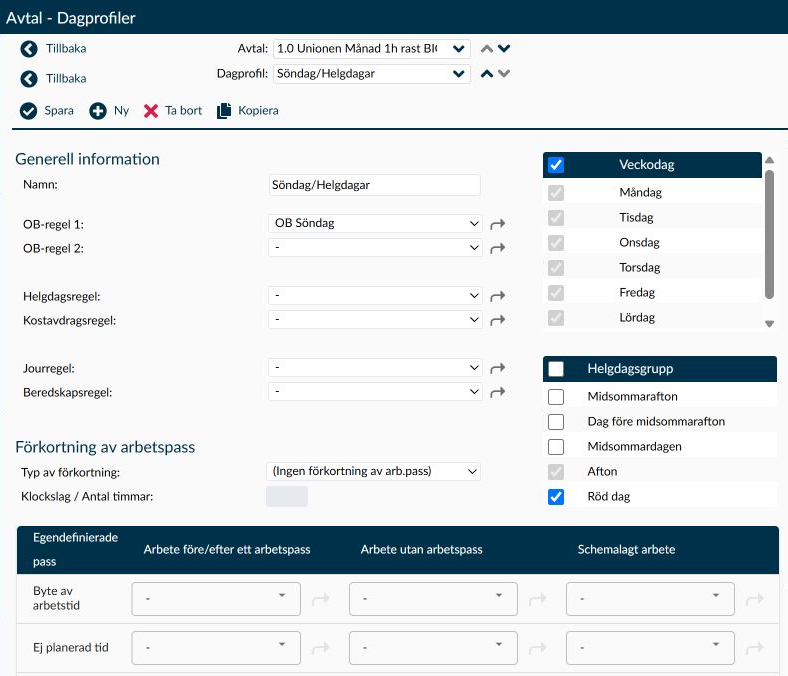Open Byte av arbetstid Schemalagt arbete dropdown
Viewport: 788px width, 676px height.
pyautogui.click(x=650, y=599)
